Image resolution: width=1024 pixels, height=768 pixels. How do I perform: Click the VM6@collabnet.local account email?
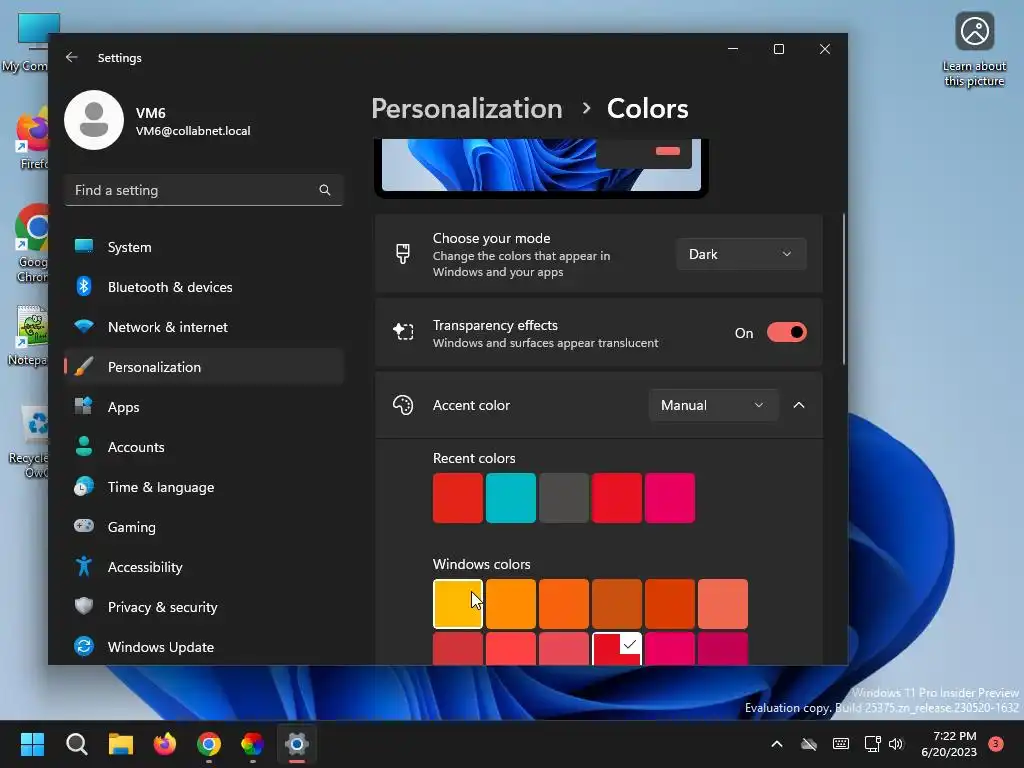click(193, 131)
